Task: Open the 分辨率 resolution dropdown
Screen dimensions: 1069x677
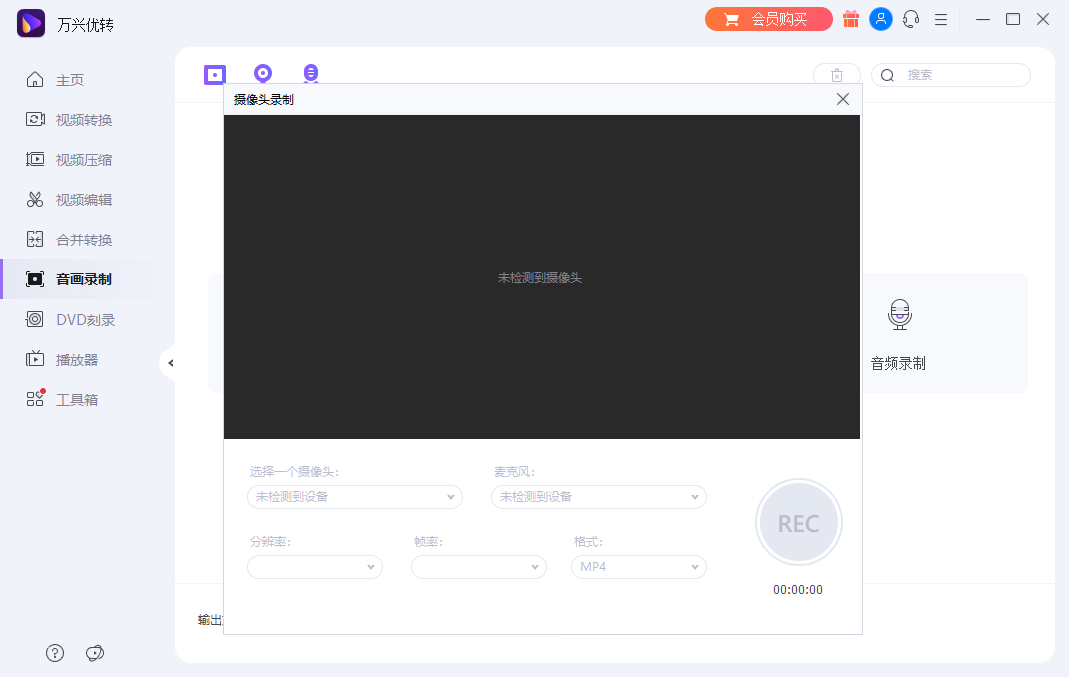Action: [314, 567]
